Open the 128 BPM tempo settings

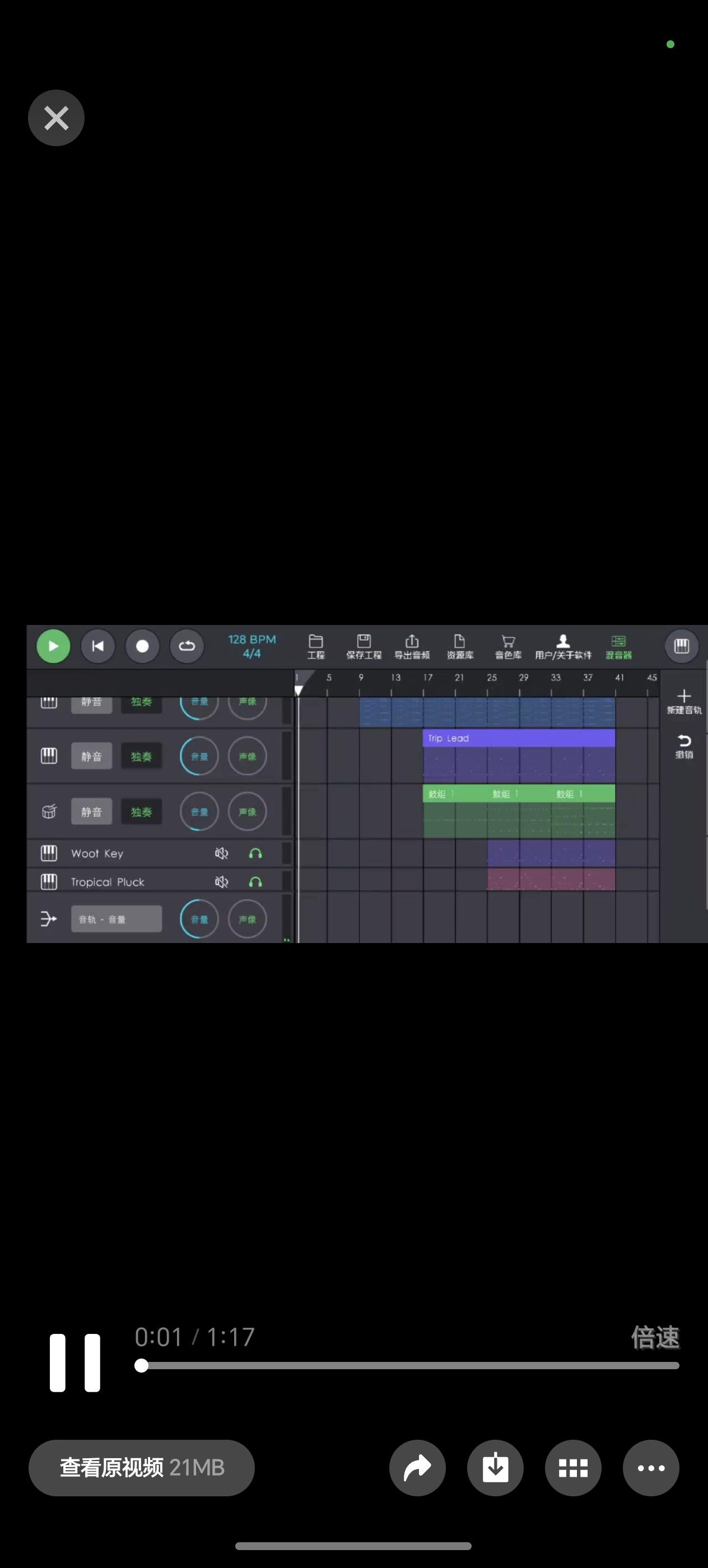point(252,646)
